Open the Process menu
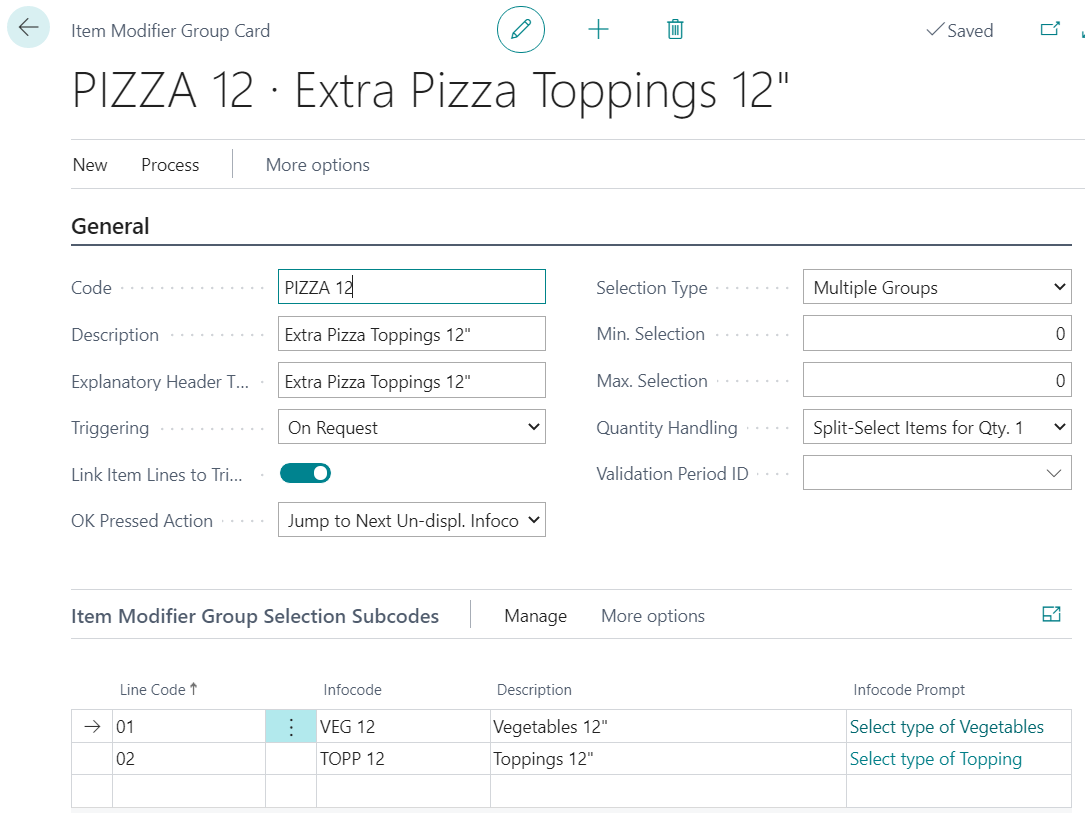The image size is (1085, 813). point(170,165)
